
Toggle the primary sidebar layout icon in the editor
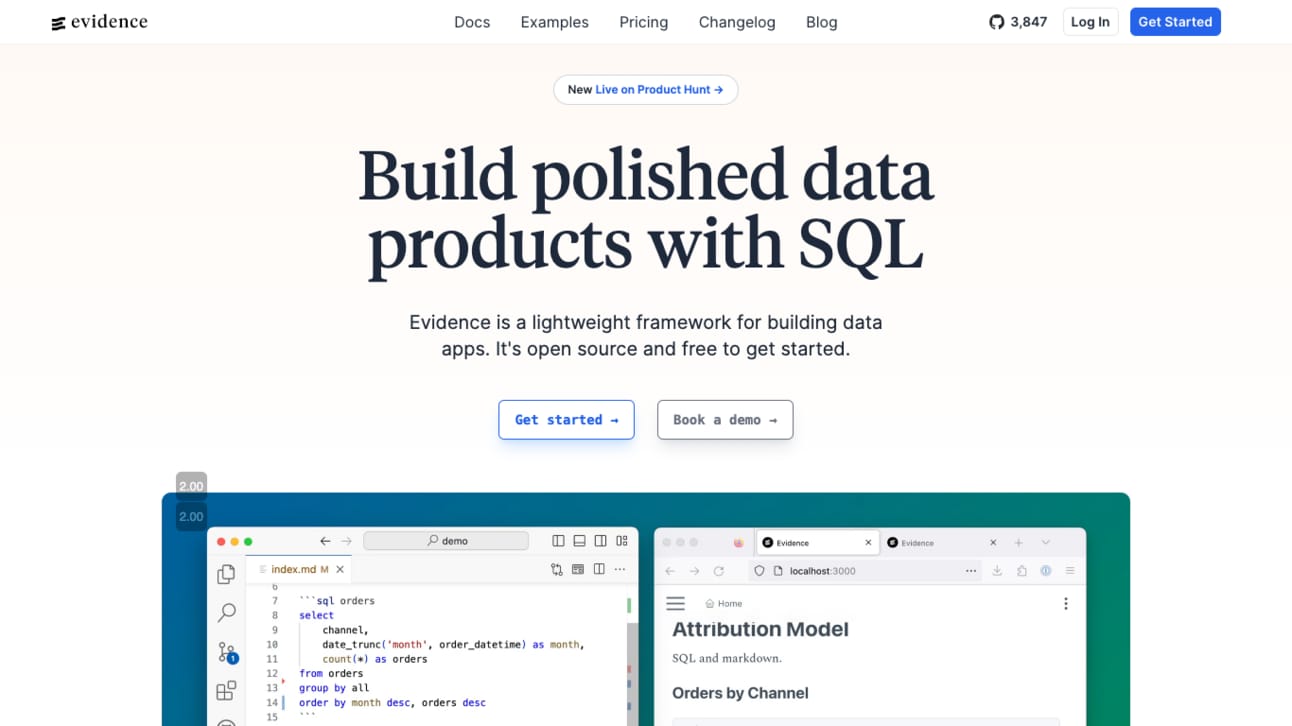click(x=558, y=541)
